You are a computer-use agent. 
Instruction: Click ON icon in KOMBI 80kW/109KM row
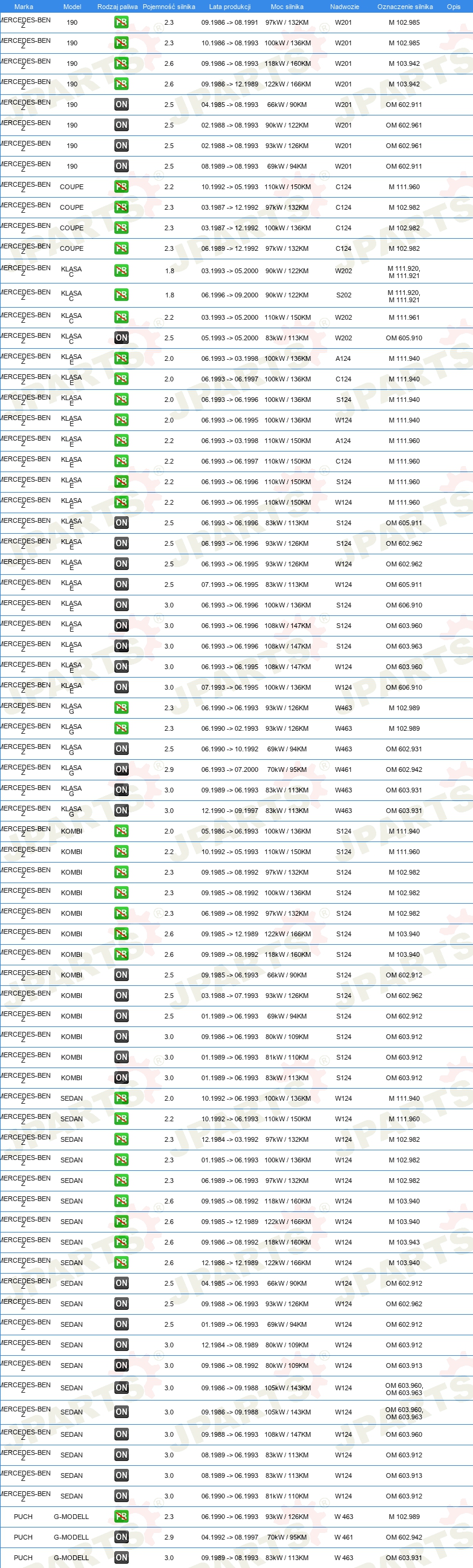[121, 1037]
